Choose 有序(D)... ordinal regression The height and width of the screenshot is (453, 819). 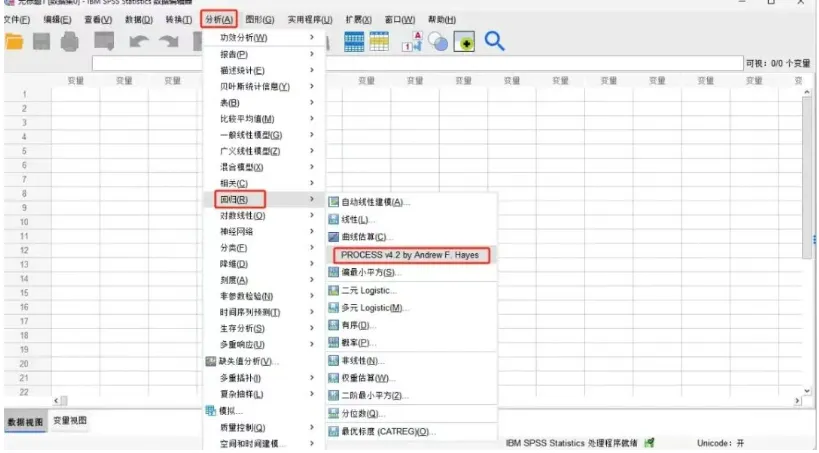pos(352,325)
